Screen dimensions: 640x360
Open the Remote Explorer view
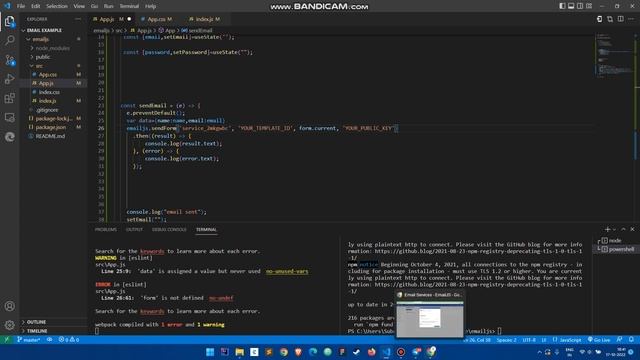click(x=9, y=118)
